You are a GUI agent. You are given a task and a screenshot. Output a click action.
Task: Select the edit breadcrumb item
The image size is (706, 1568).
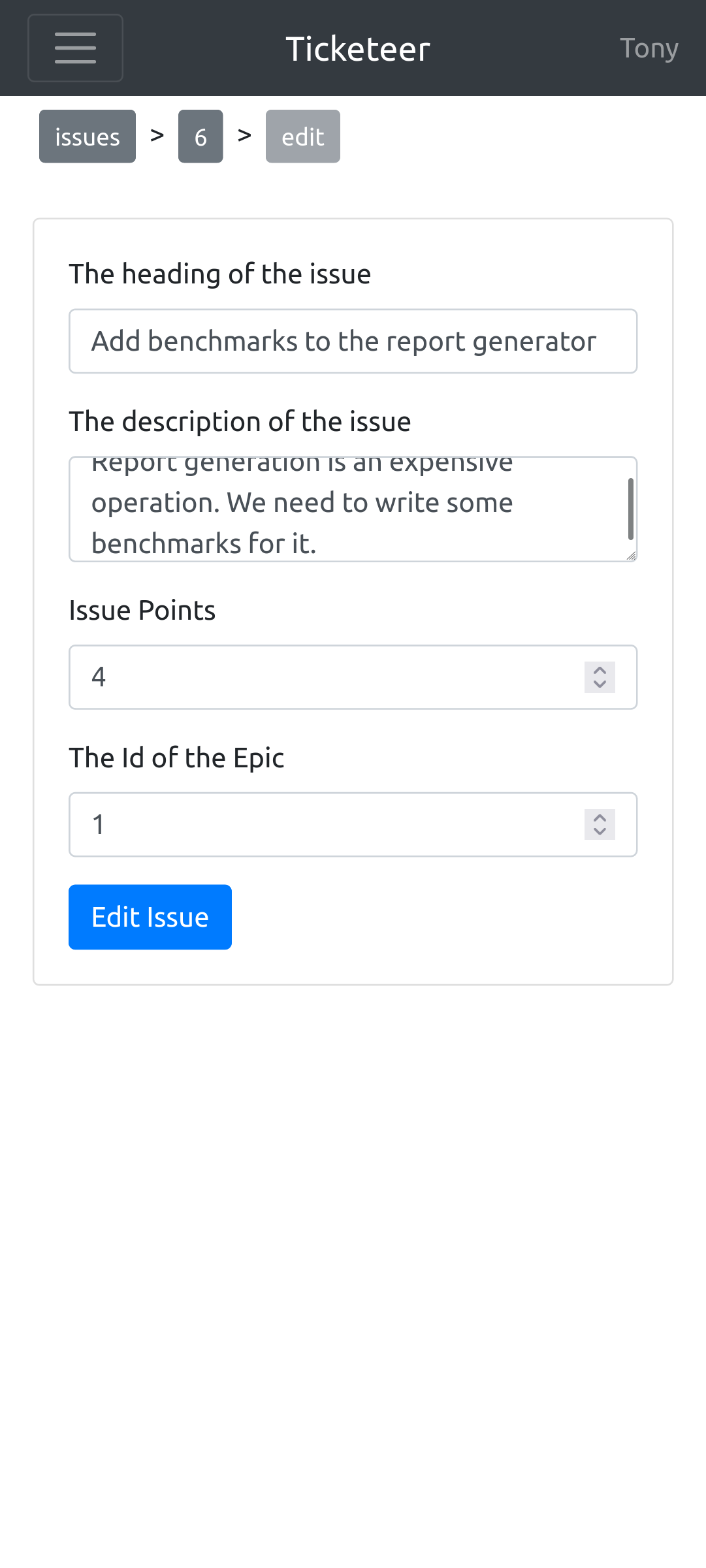tap(302, 136)
